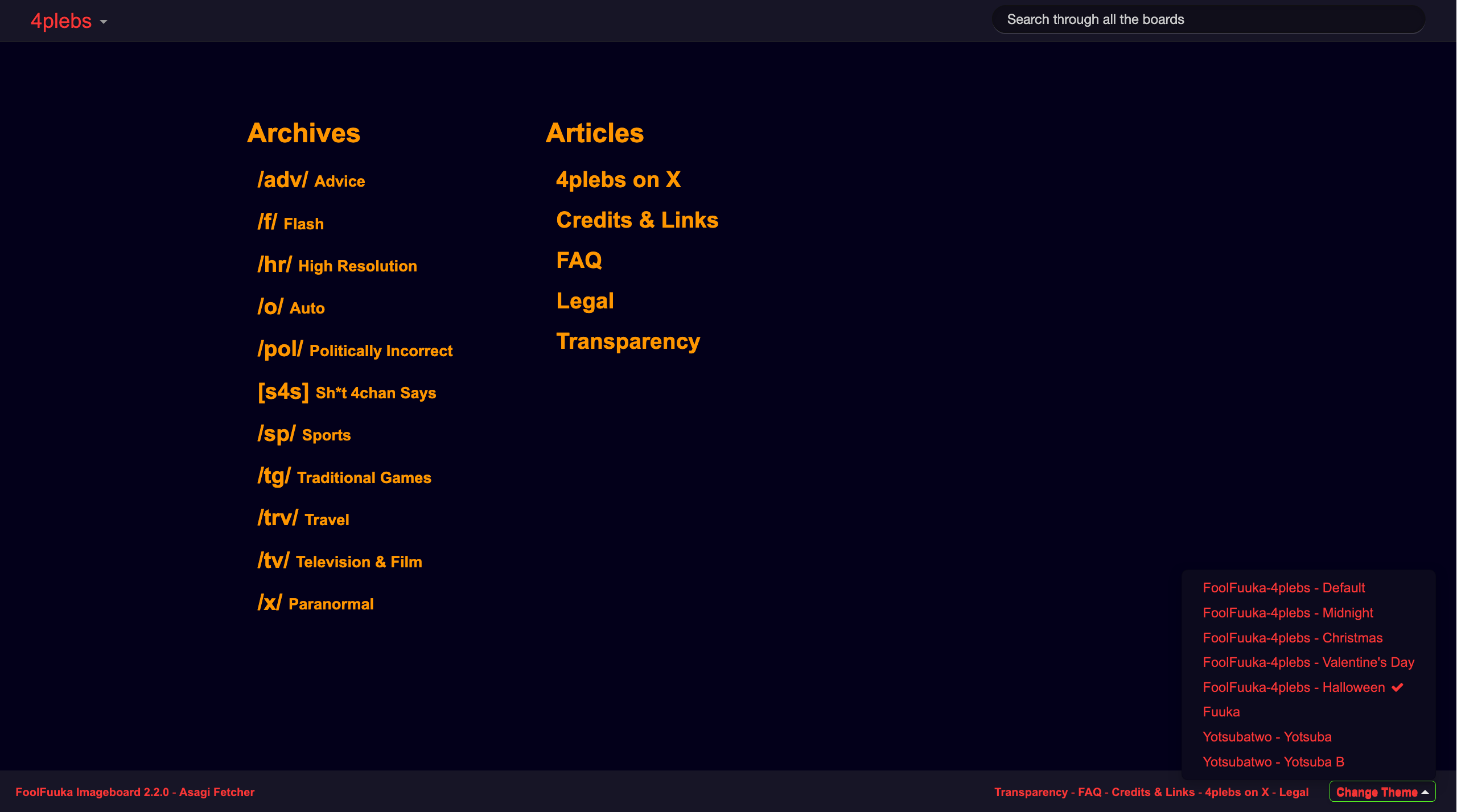This screenshot has height=812, width=1457.
Task: Choose the FoolFuuka-4plebs Christmas theme
Action: tap(1292, 638)
